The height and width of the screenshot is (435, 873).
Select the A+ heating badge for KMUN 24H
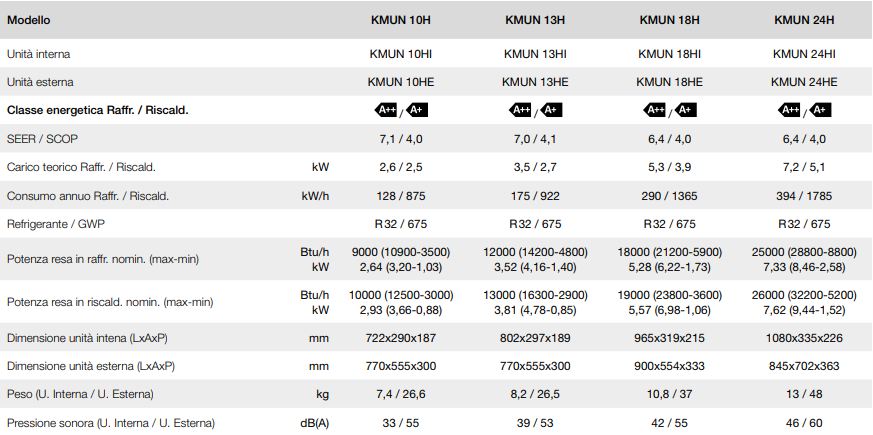820,110
